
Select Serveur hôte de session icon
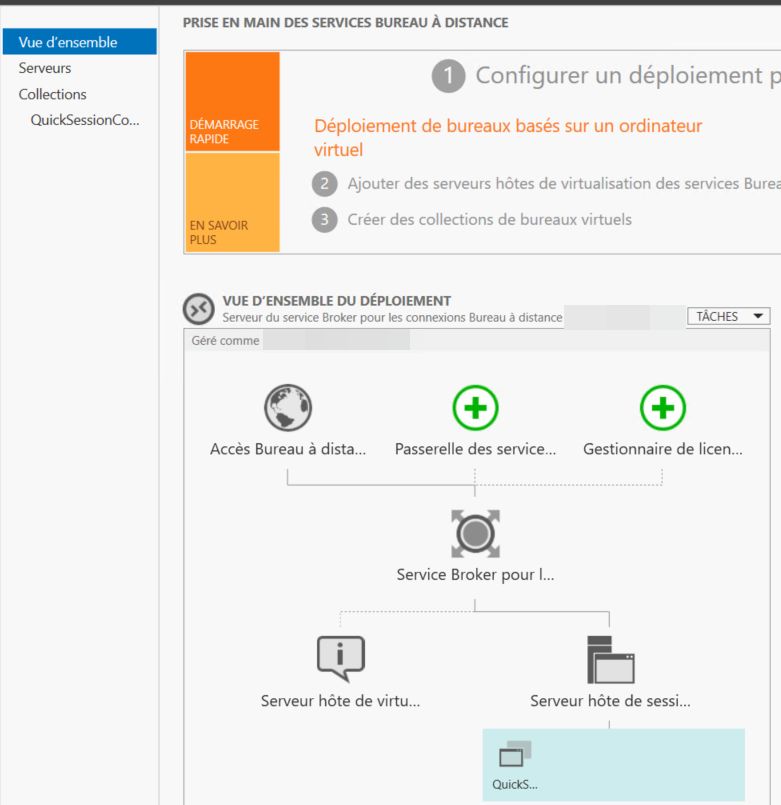(x=610, y=660)
